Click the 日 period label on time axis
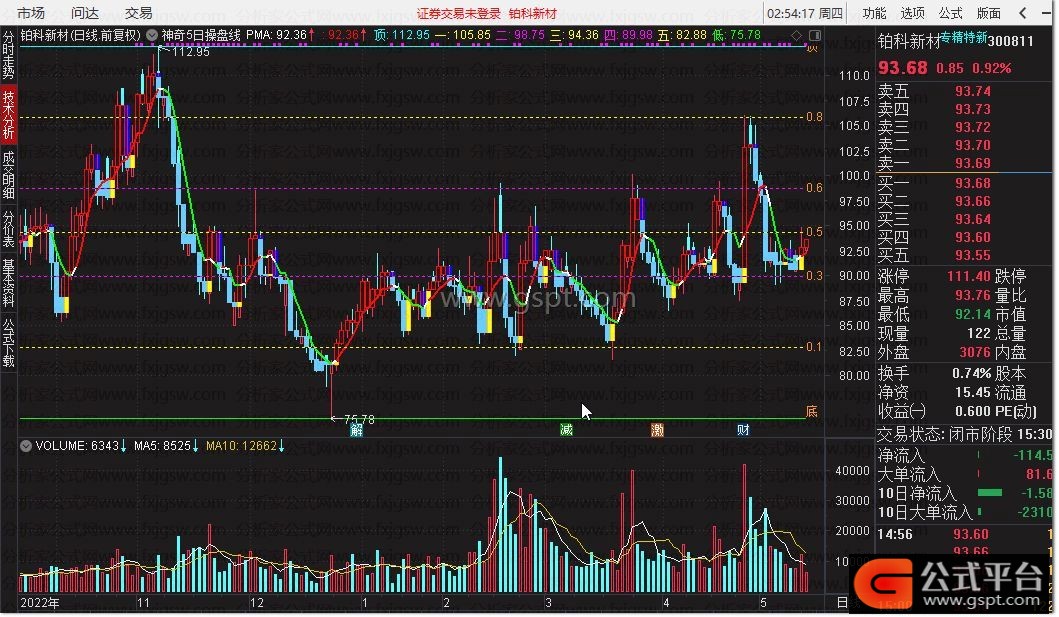This screenshot has height=617, width=1059. coord(842,602)
